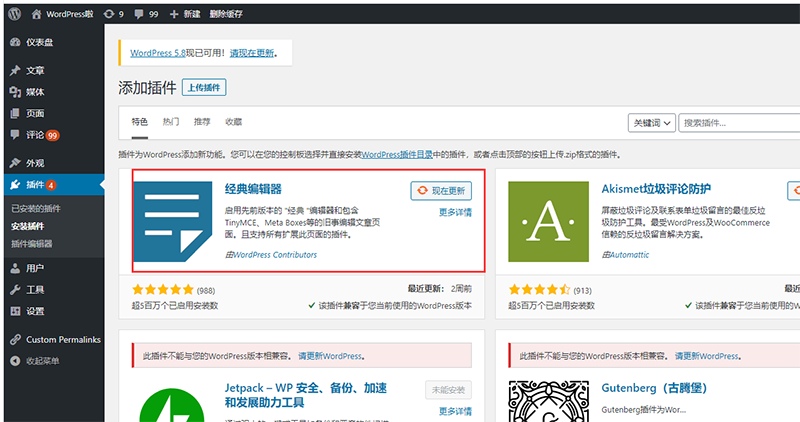Collapse sidebar with 收起菜单
The image size is (800, 422).
tap(53, 361)
